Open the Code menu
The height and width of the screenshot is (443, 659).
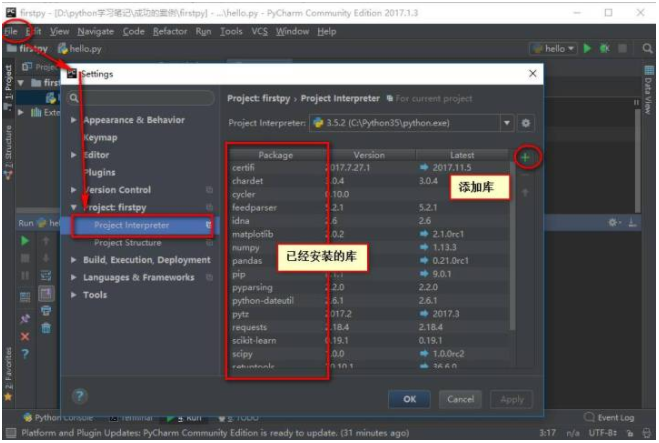(x=134, y=32)
